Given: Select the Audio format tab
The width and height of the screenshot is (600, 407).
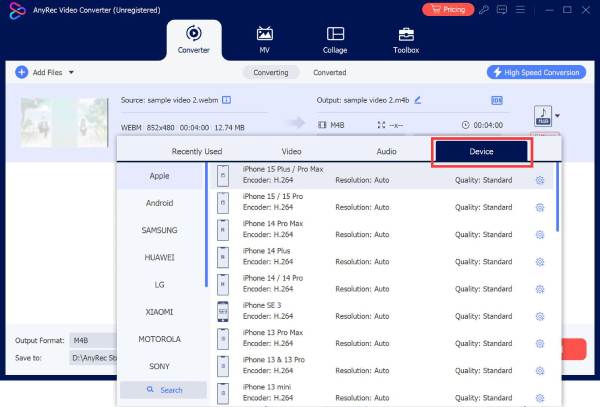Looking at the screenshot, I should (386, 151).
